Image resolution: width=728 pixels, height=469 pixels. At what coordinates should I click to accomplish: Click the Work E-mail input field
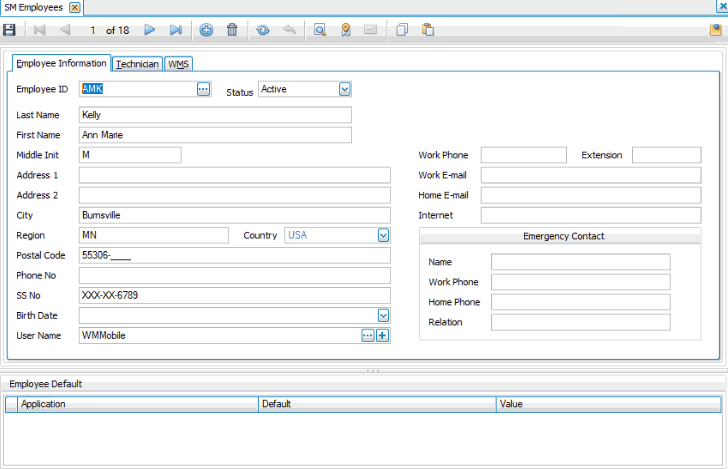click(x=590, y=175)
